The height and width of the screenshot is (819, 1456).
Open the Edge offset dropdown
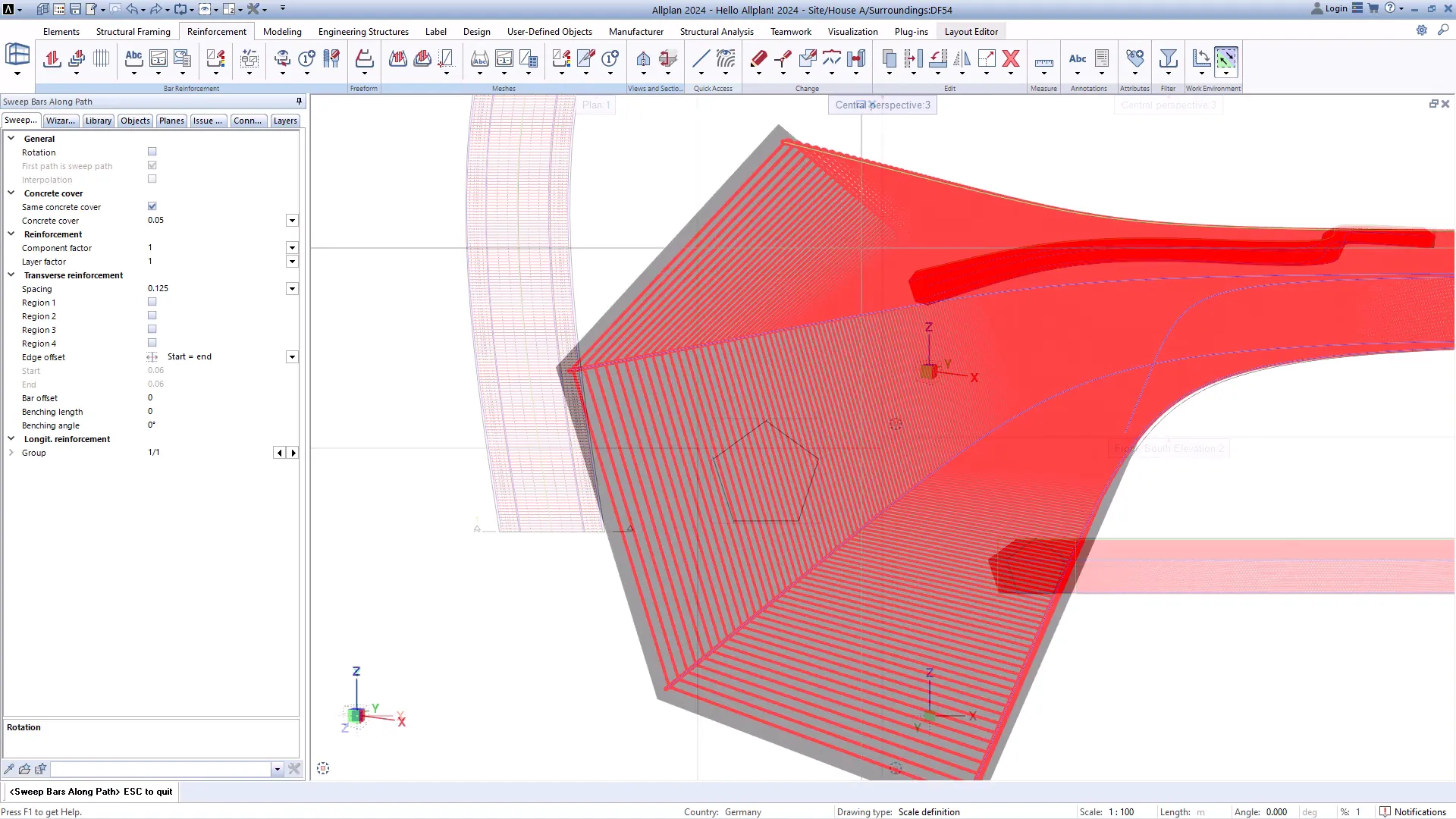coord(292,356)
